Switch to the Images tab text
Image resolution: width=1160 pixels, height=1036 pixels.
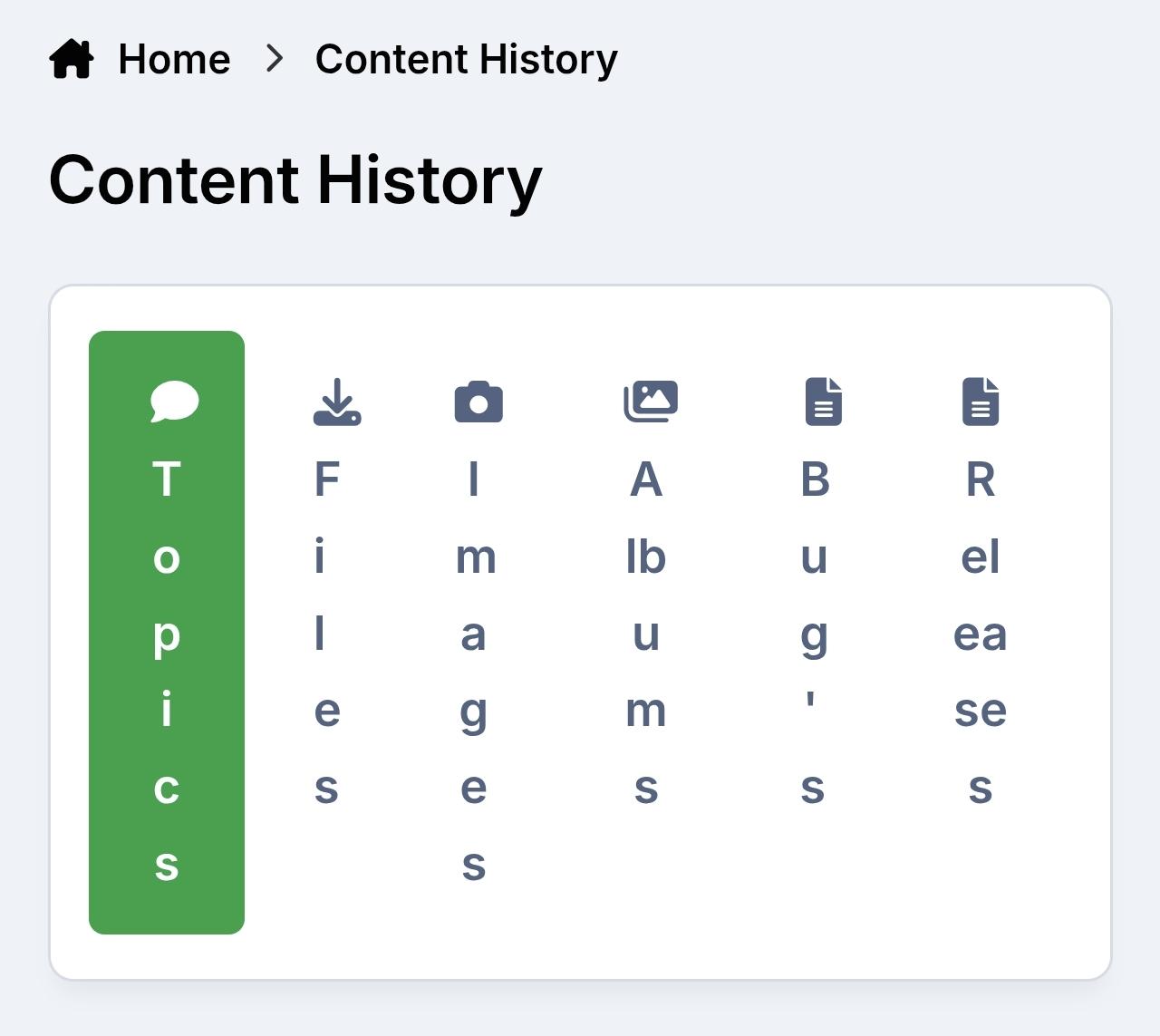tap(474, 671)
